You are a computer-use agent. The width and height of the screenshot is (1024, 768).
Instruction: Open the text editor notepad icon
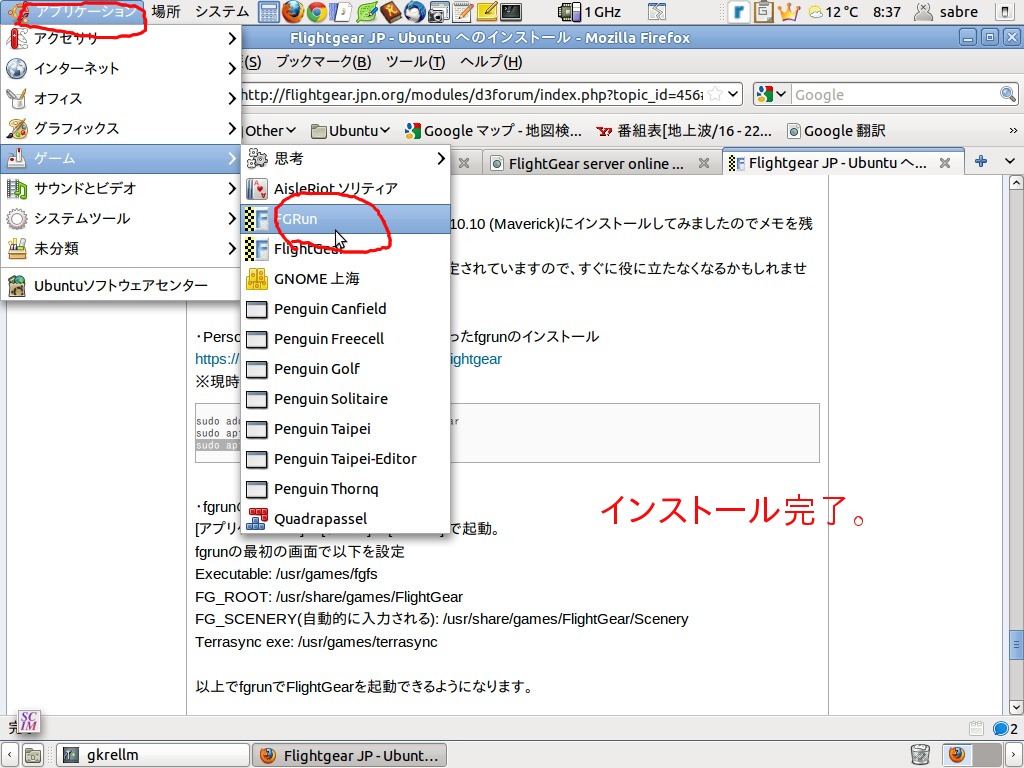pyautogui.click(x=463, y=11)
